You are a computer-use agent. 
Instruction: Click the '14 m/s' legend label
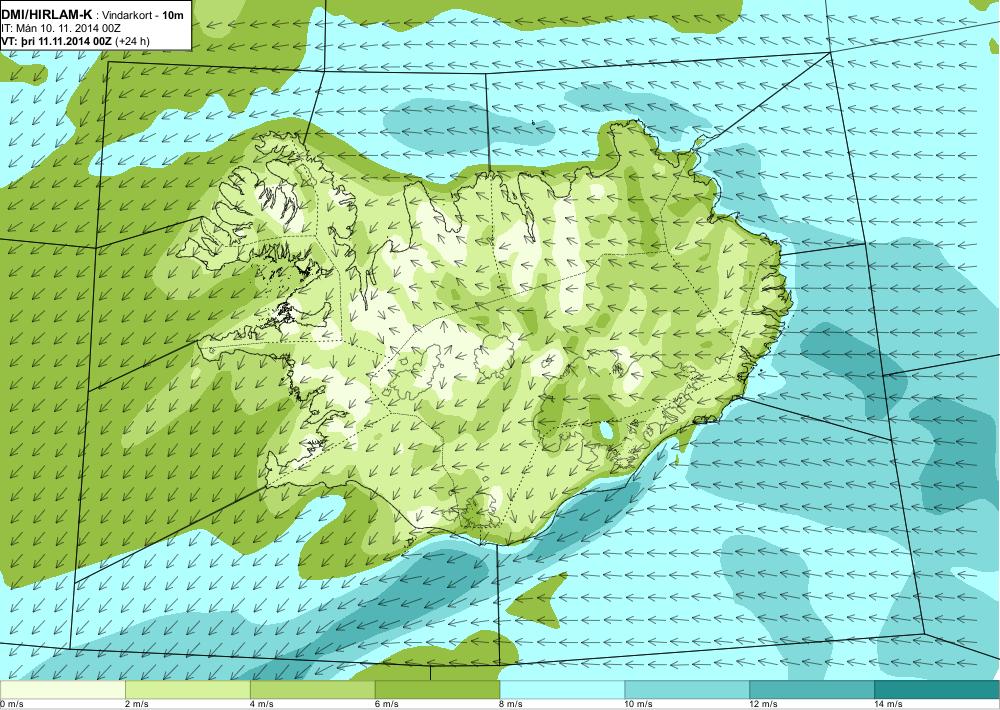tap(889, 704)
